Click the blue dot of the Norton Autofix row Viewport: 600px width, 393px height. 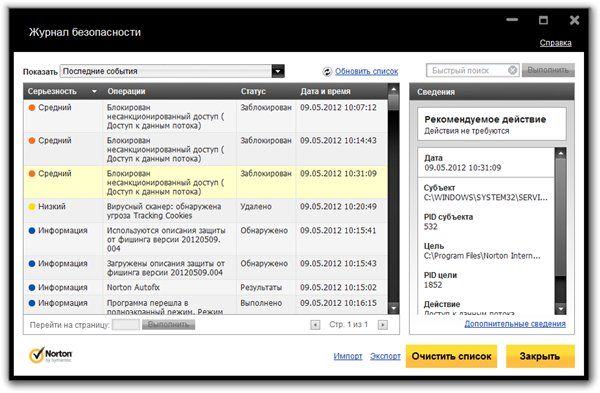tap(32, 287)
